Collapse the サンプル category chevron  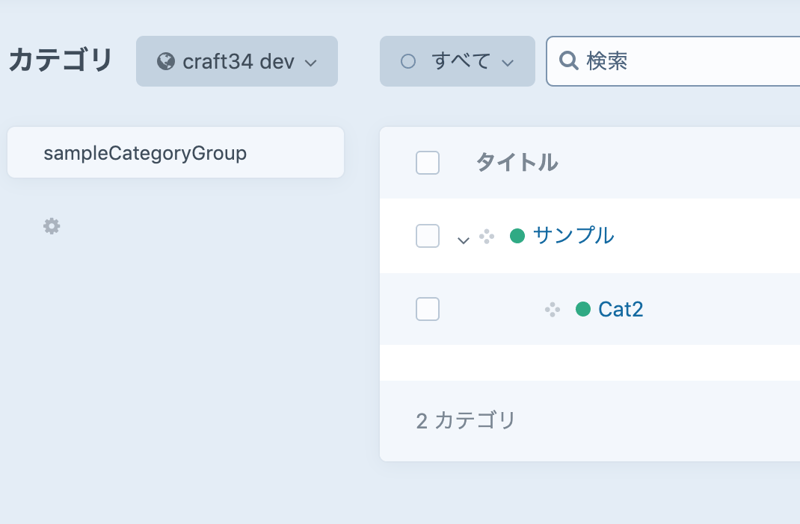pos(463,239)
